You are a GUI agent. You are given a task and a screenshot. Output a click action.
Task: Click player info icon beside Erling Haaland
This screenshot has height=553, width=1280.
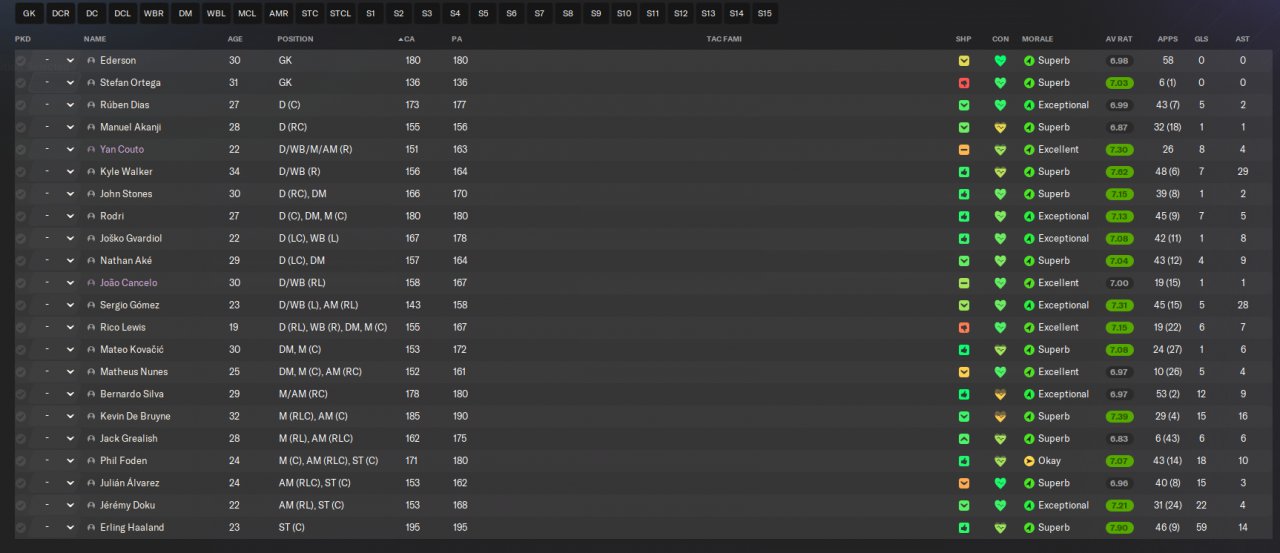point(91,527)
